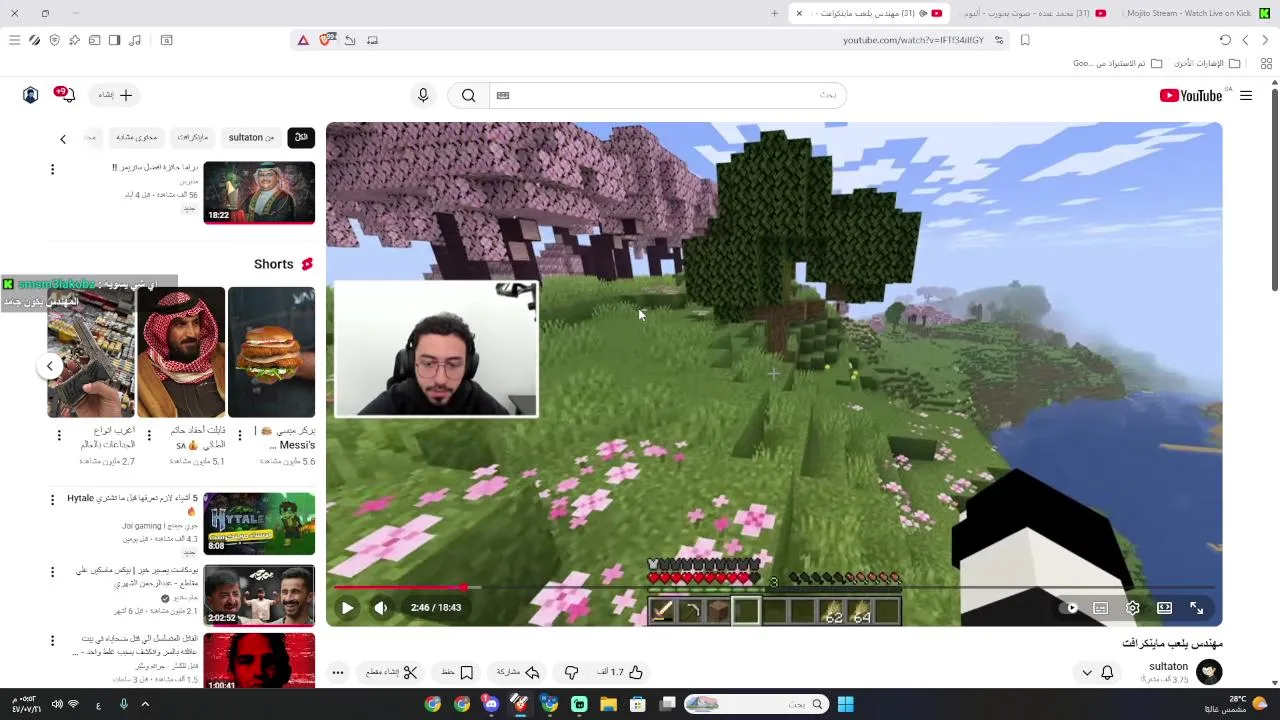Image resolution: width=1280 pixels, height=720 pixels.
Task: Open the Short of man in red shemagh
Action: click(181, 352)
